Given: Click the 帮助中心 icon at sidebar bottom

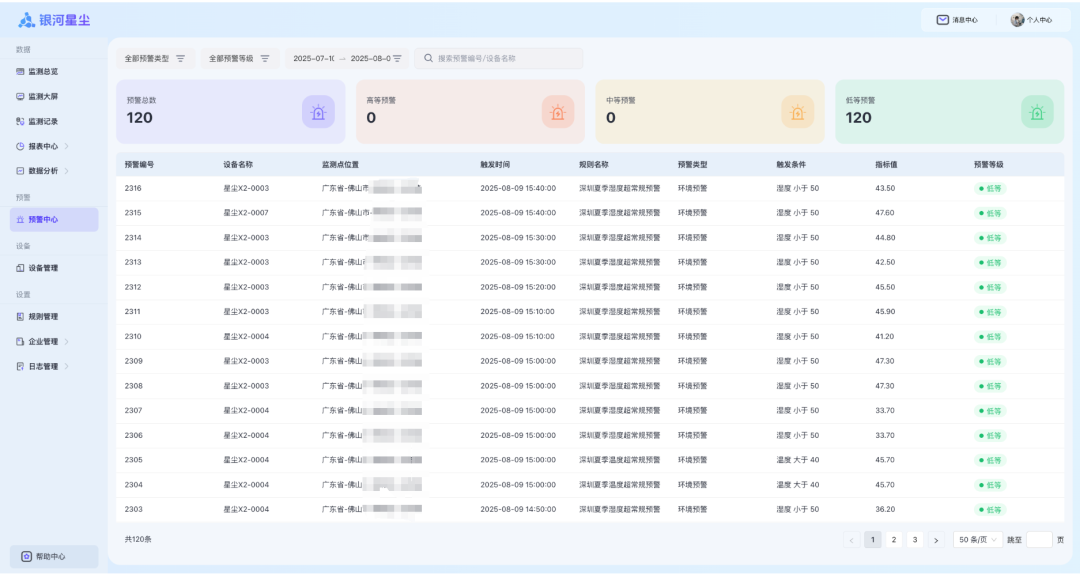Looking at the screenshot, I should pos(26,557).
